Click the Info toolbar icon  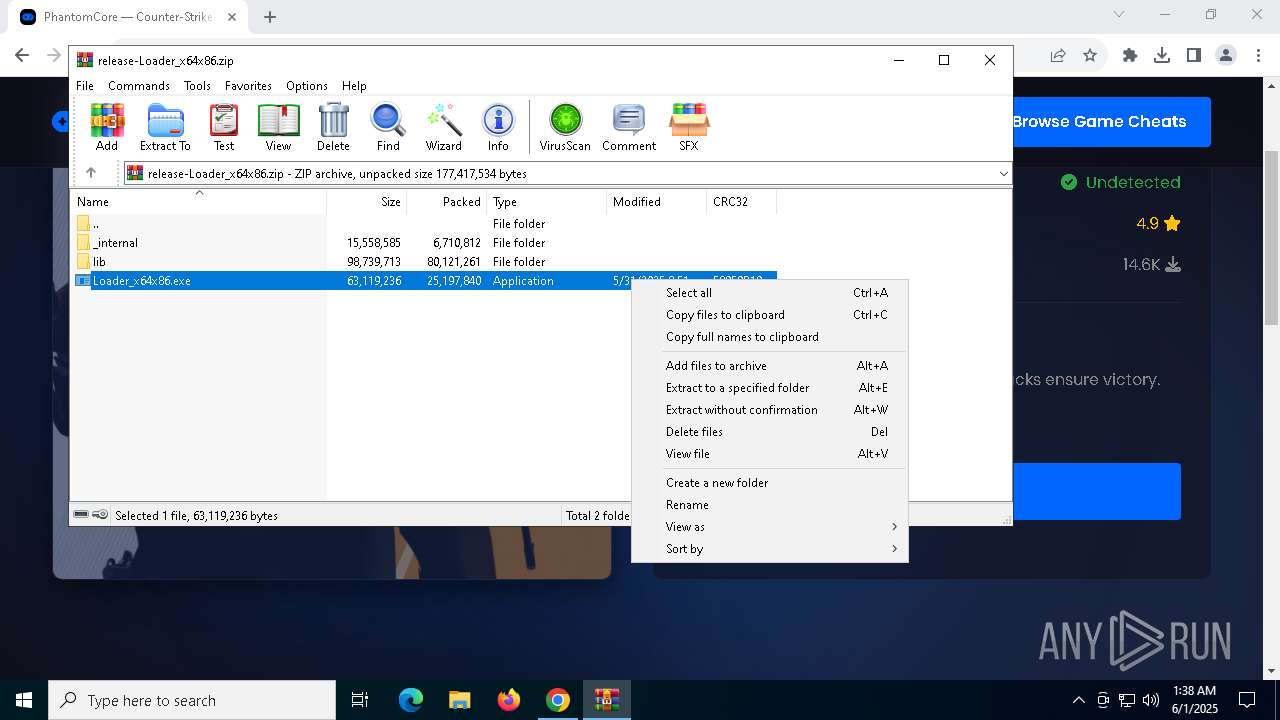click(x=498, y=127)
